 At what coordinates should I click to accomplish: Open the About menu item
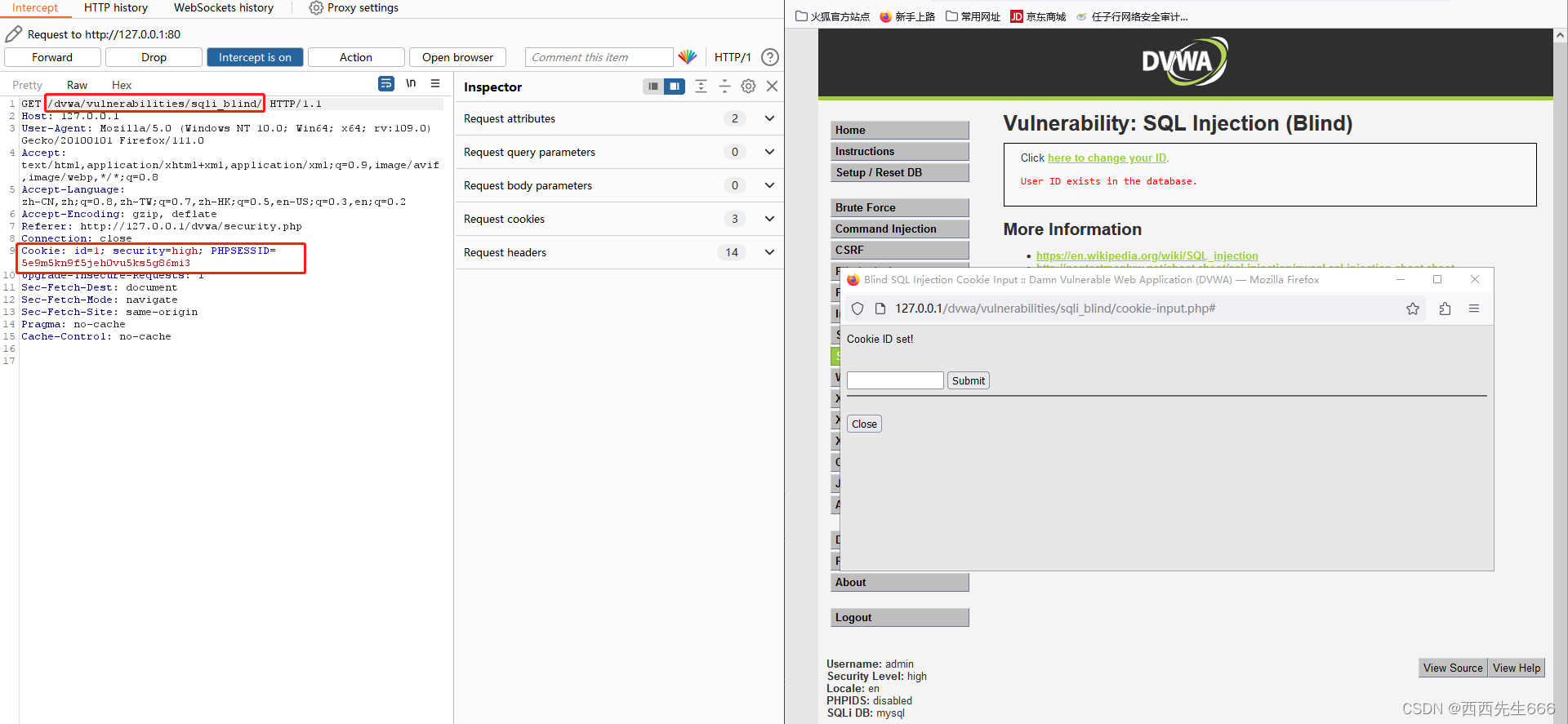coord(900,582)
